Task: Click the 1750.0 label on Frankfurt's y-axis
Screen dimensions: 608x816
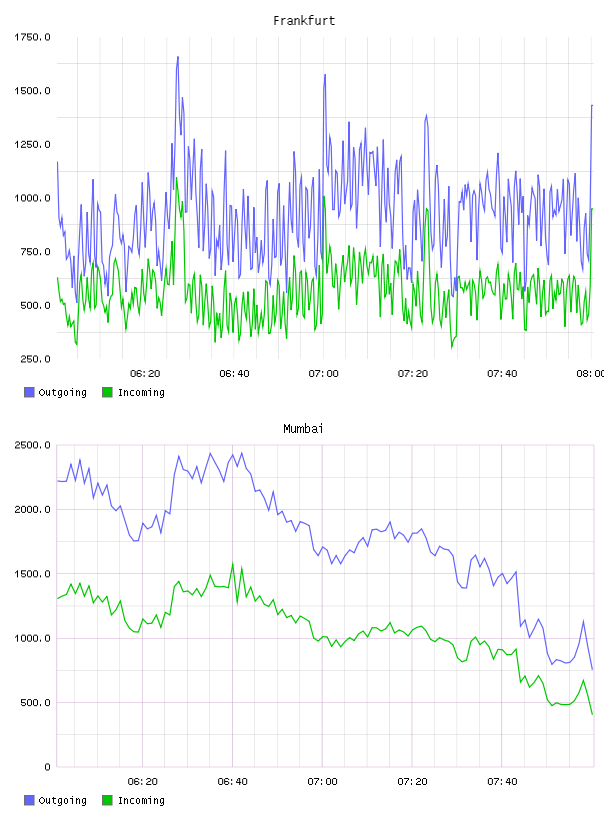Action: (32, 37)
